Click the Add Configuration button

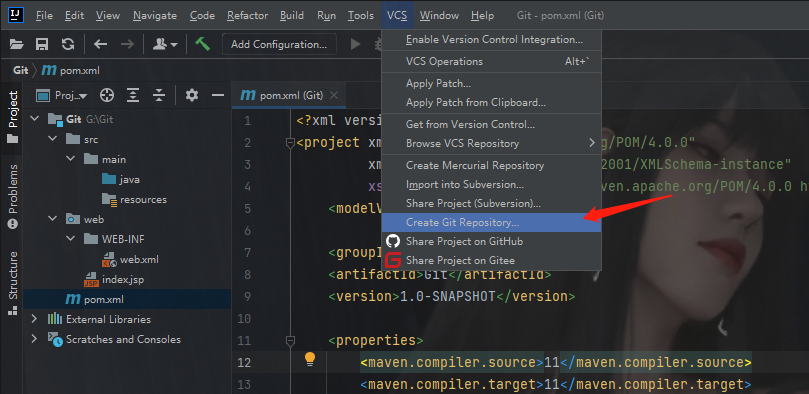click(x=279, y=44)
